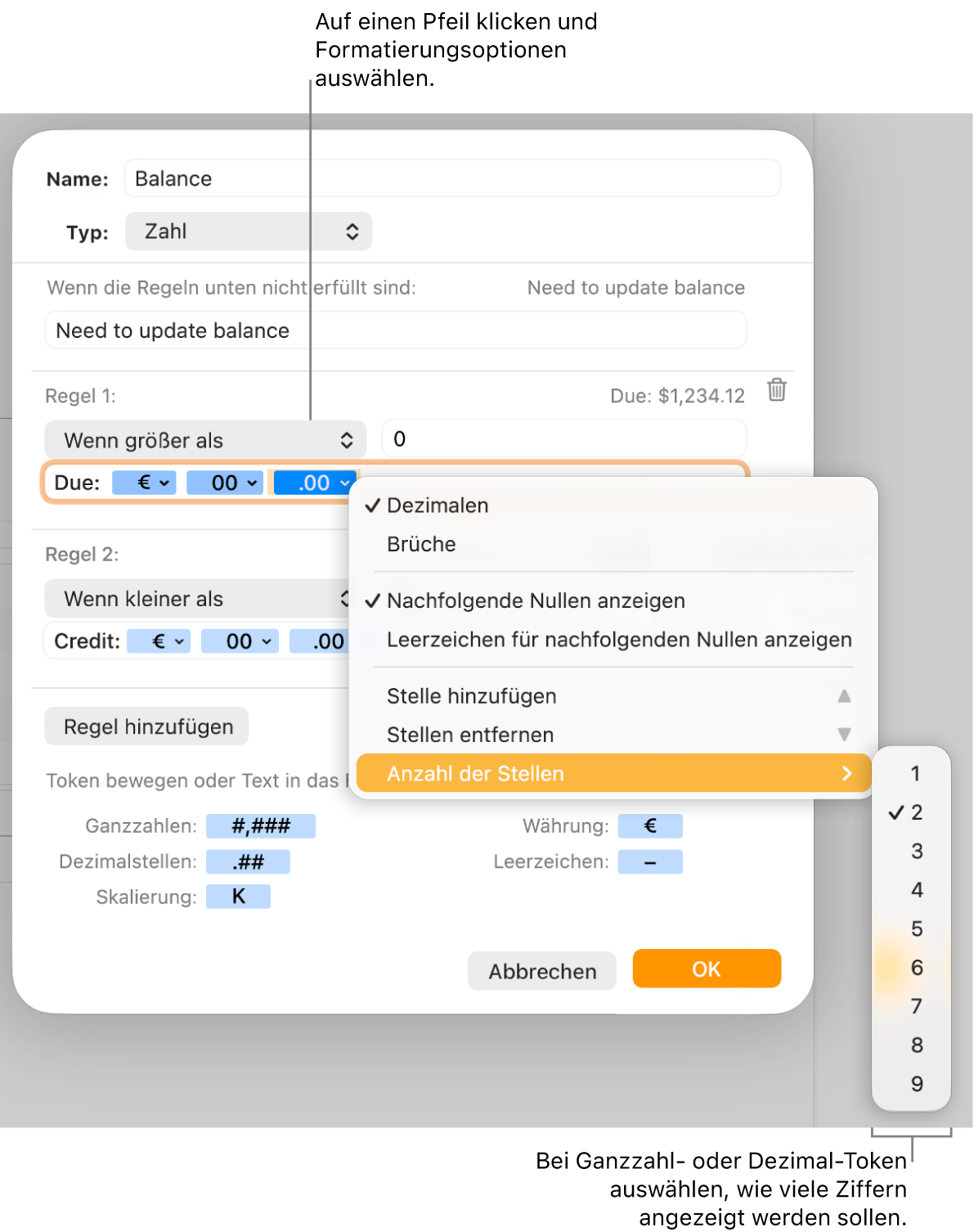Click the .00 decimal token in Credit row
974x1232 pixels.
click(320, 641)
